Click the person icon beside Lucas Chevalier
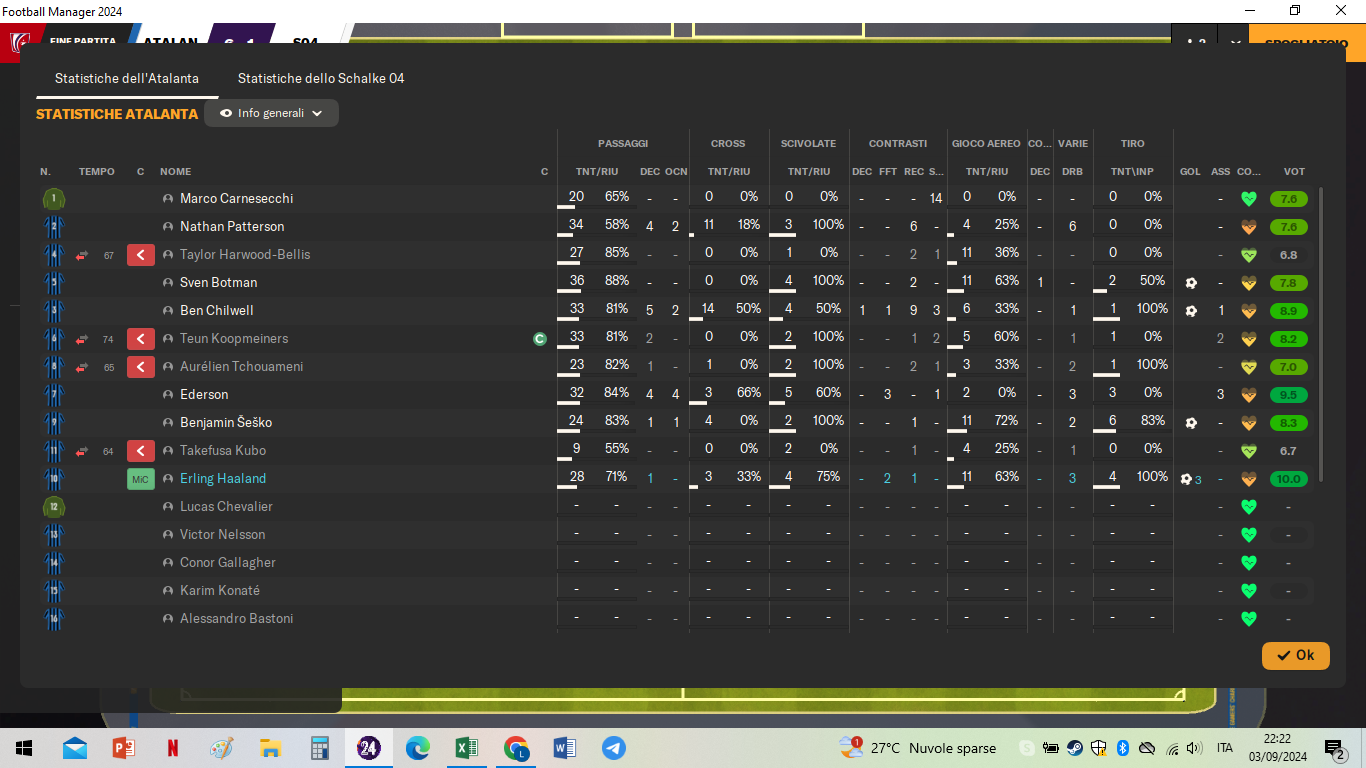Viewport: 1366px width, 768px height. (x=168, y=506)
